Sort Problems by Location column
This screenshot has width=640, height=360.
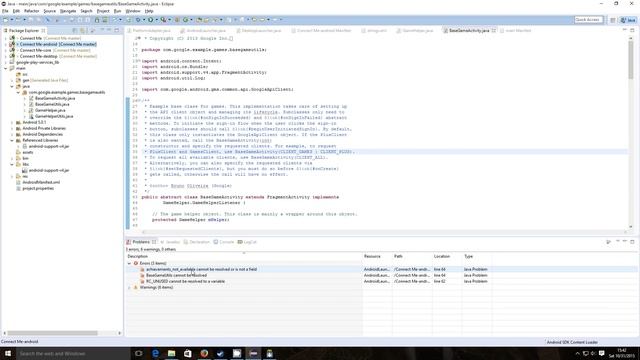447,256
